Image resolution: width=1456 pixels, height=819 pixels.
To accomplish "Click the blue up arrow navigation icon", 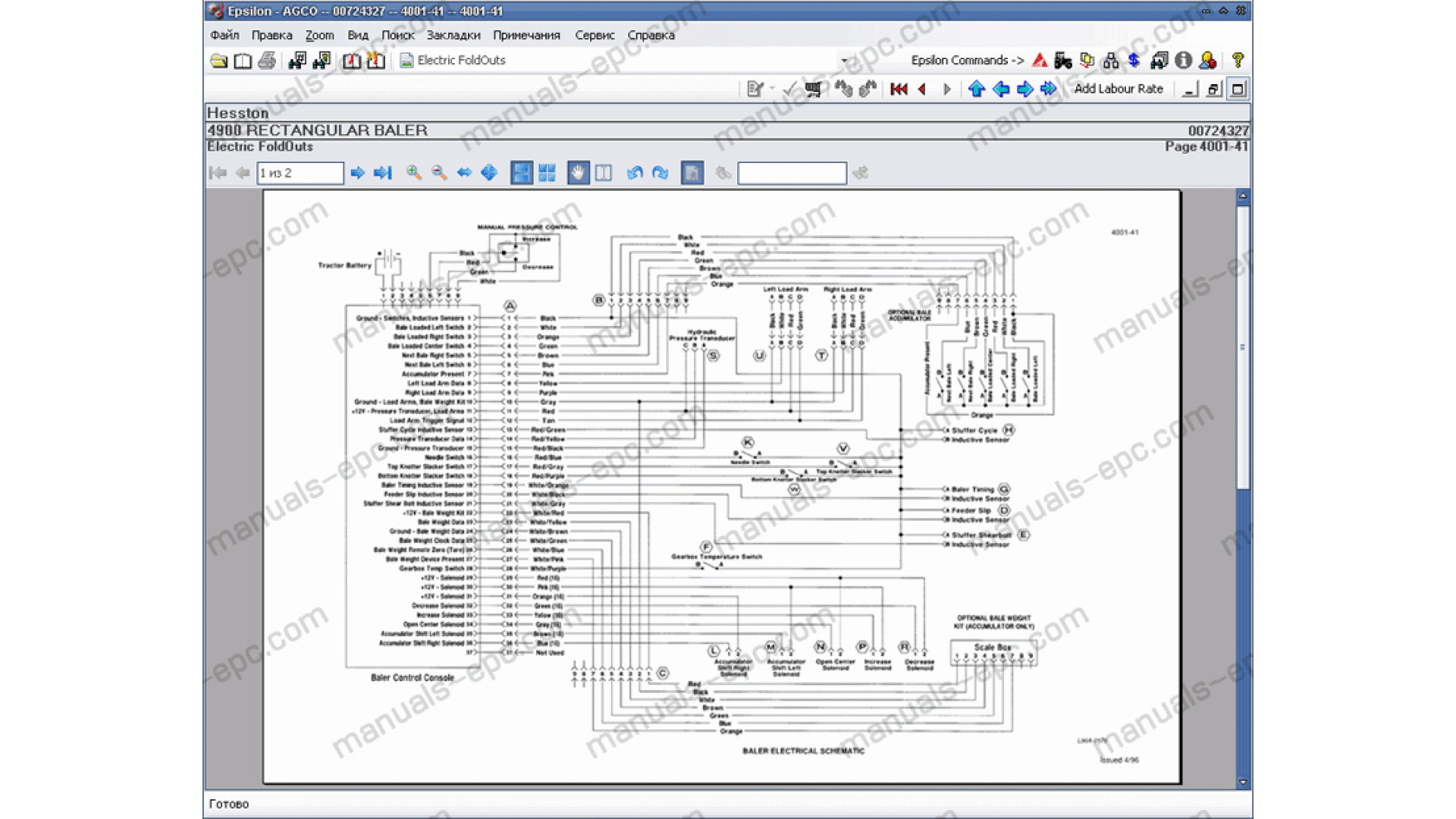I will pyautogui.click(x=977, y=89).
